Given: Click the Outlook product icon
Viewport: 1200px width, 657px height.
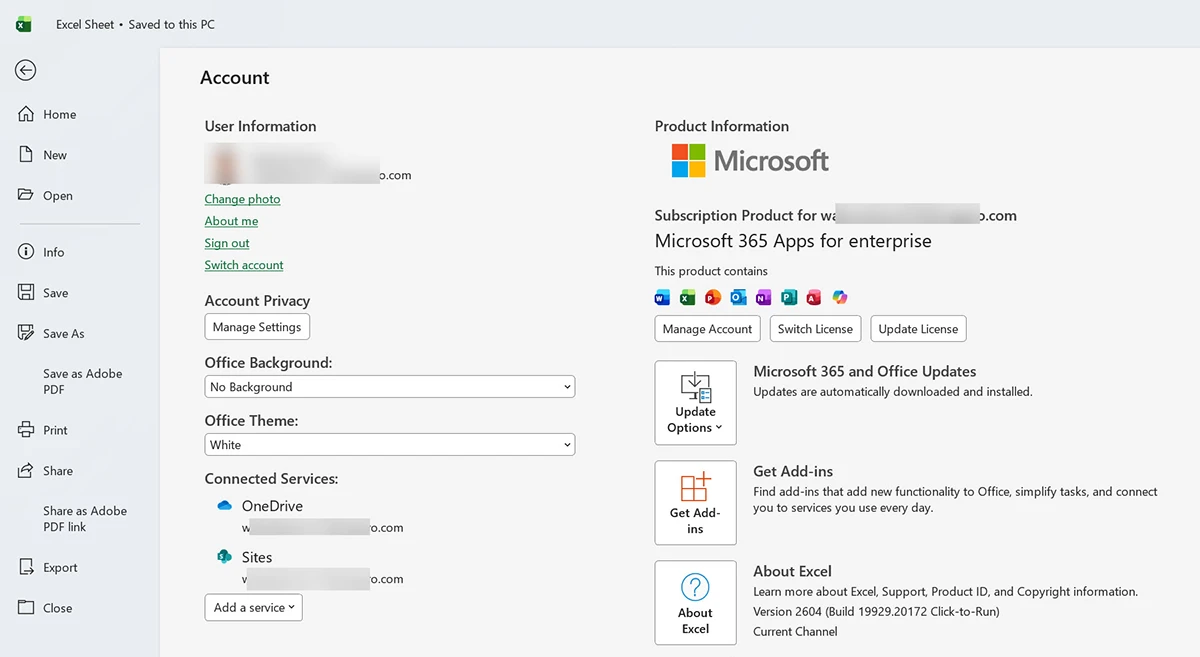Looking at the screenshot, I should (738, 297).
